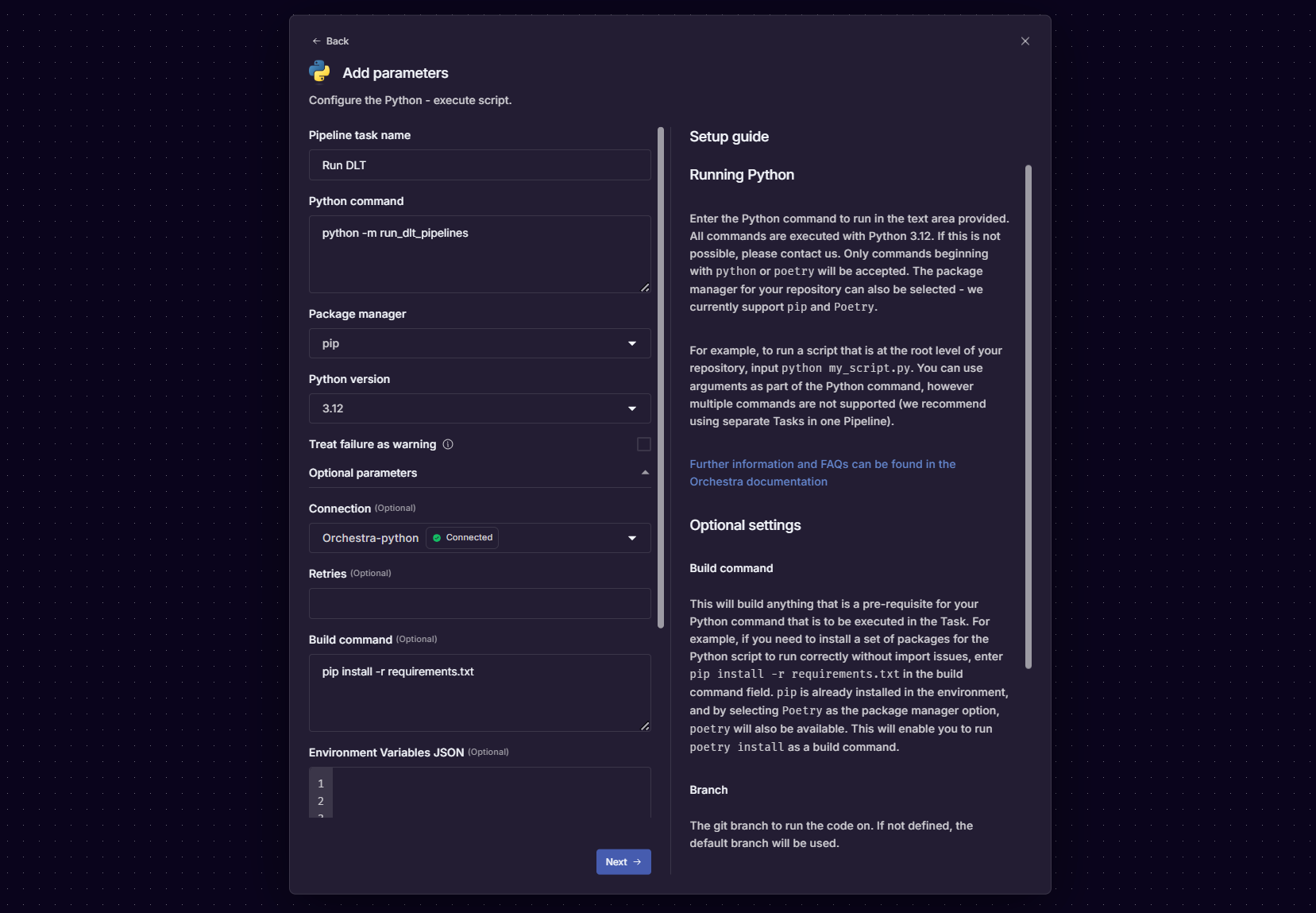Click the Build command resize handle
1316x913 pixels.
coord(645,726)
